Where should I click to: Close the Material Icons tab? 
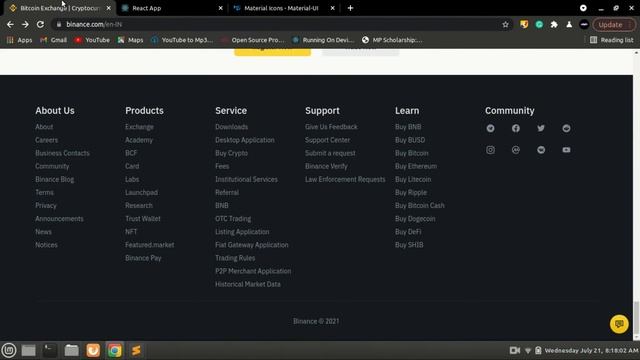point(332,8)
